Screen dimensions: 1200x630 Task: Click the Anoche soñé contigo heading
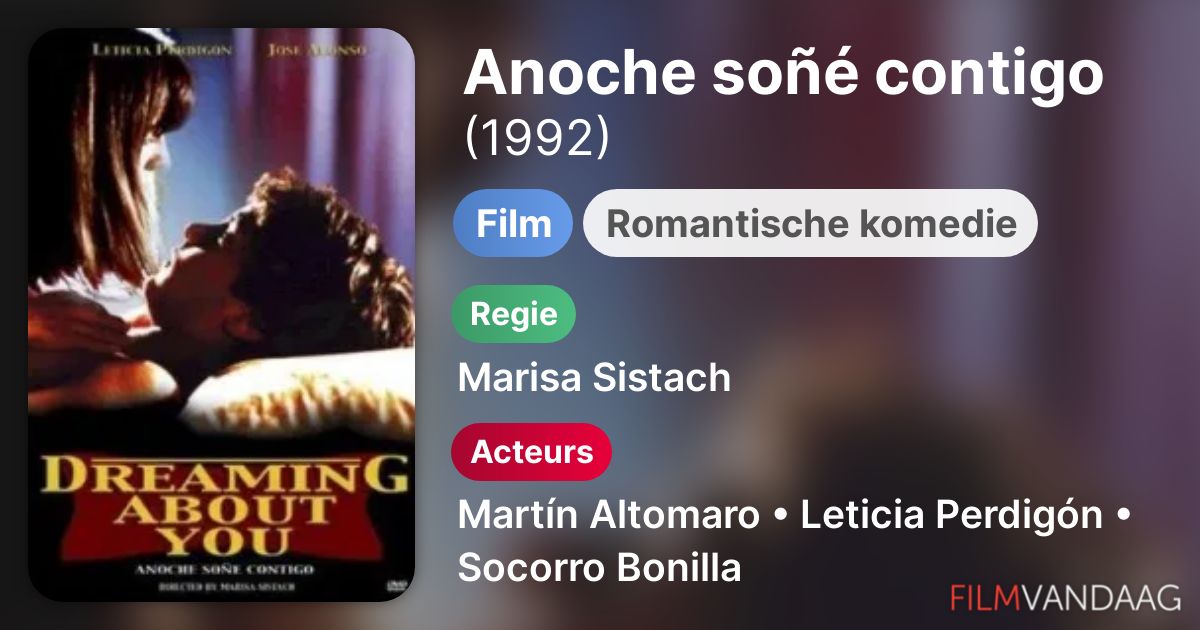[x=783, y=72]
